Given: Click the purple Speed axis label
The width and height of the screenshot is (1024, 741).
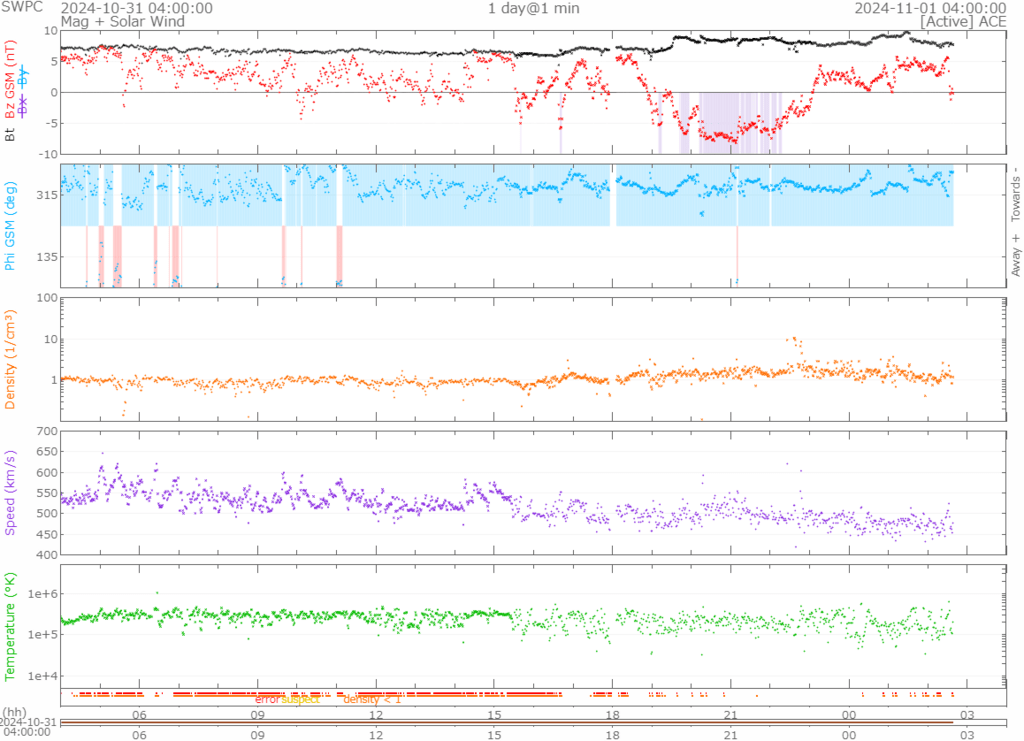Looking at the screenshot, I should pos(11,492).
